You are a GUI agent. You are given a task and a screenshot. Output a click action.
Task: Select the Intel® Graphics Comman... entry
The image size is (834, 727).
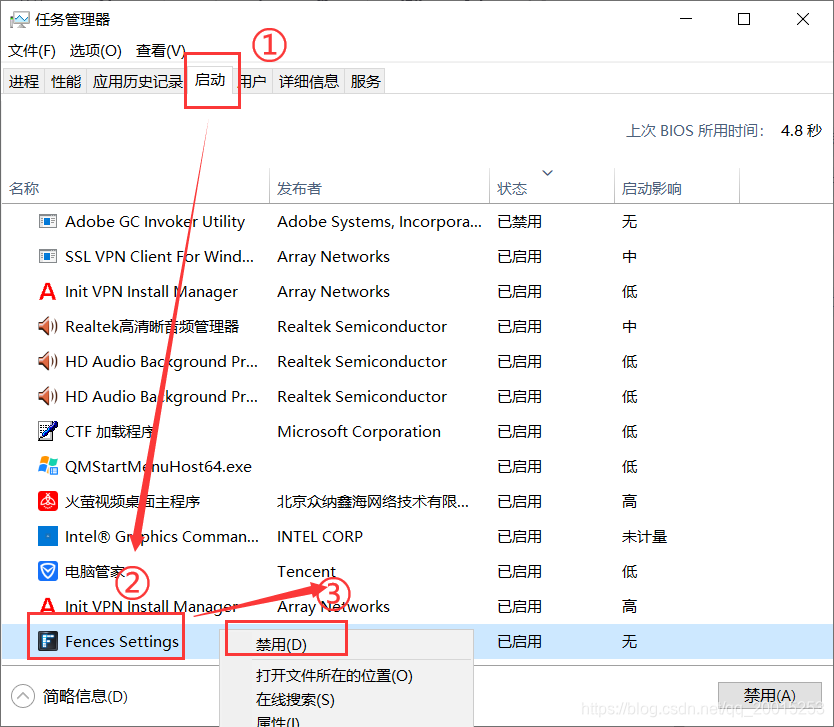point(162,536)
